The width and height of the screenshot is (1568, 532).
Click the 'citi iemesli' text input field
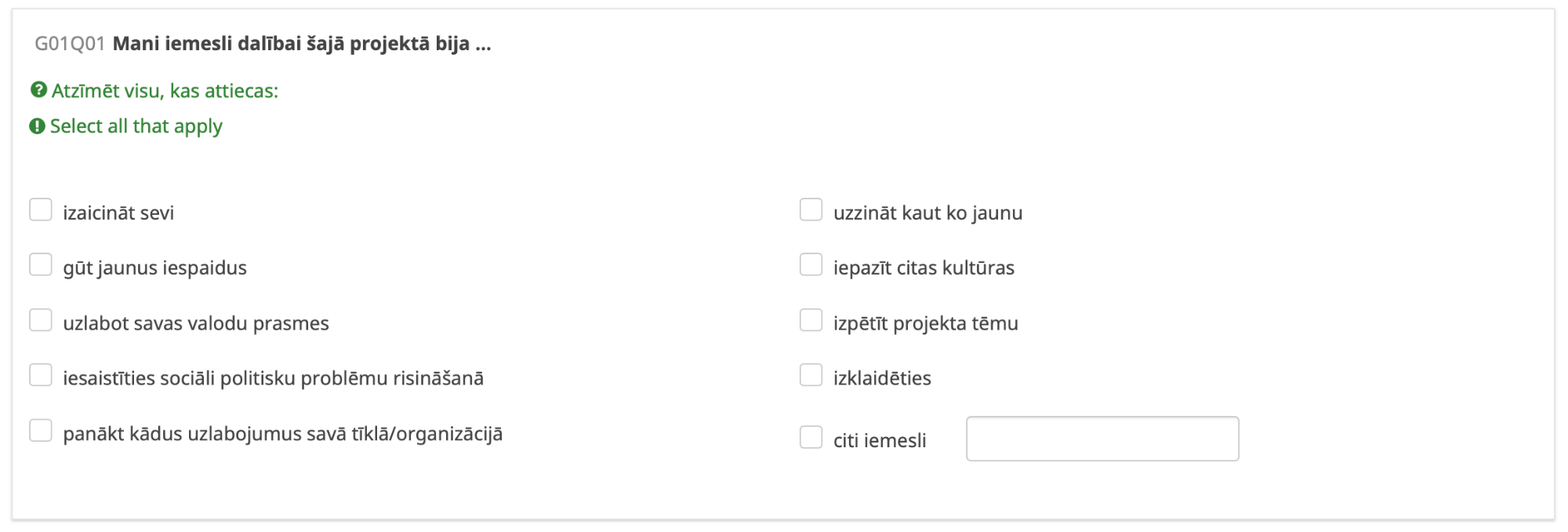coord(1102,439)
